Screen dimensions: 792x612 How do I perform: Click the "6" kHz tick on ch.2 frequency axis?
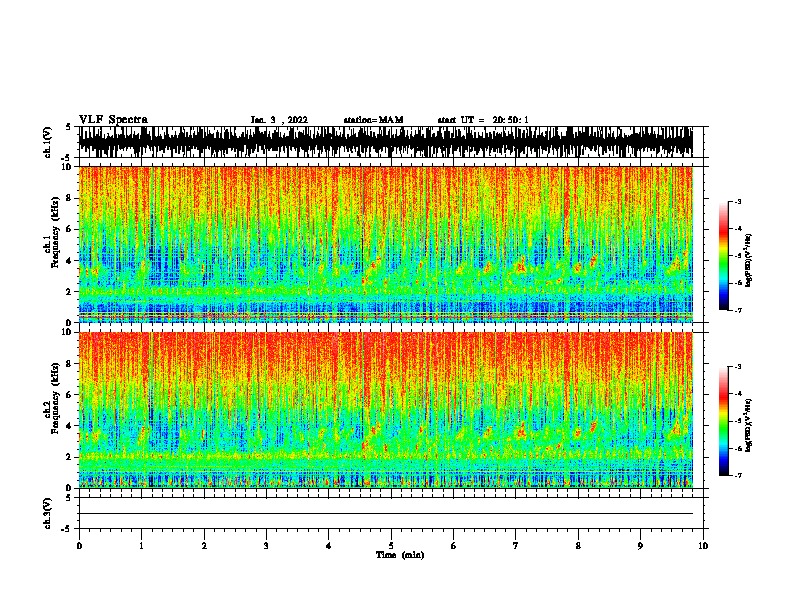(69, 395)
